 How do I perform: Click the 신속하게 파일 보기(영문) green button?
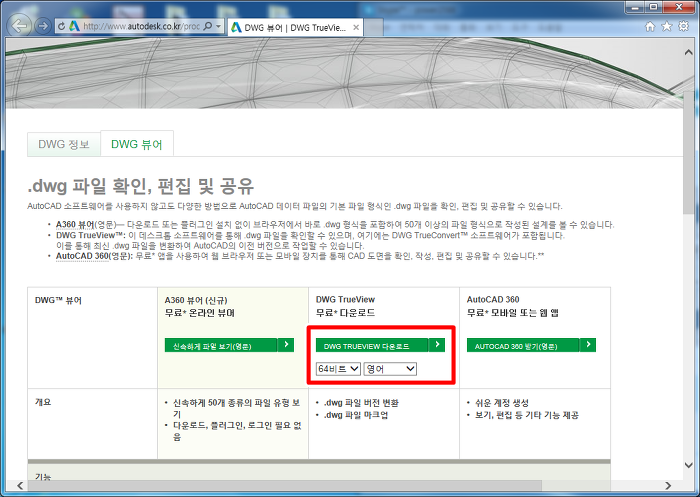tap(221, 346)
